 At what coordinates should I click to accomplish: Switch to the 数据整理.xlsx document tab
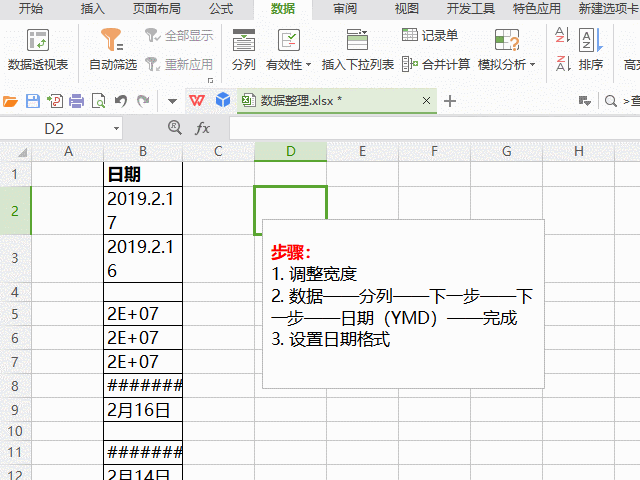(337, 100)
